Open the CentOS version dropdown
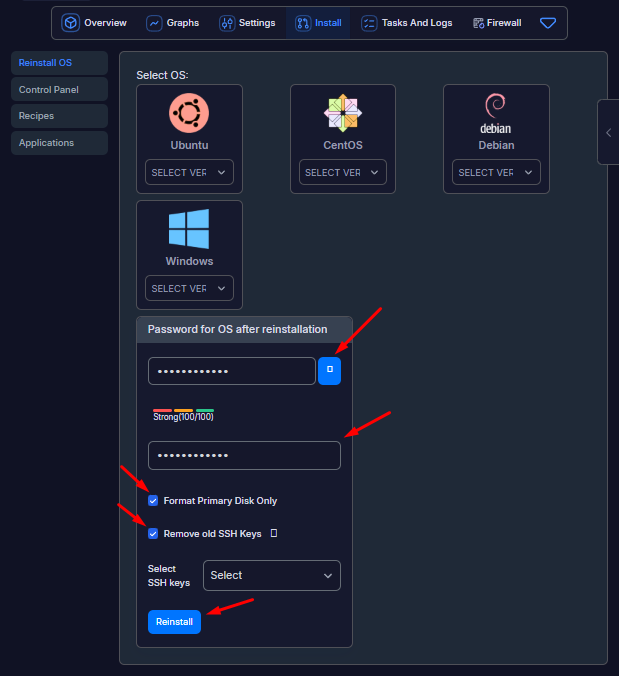This screenshot has width=619, height=676. (x=343, y=172)
